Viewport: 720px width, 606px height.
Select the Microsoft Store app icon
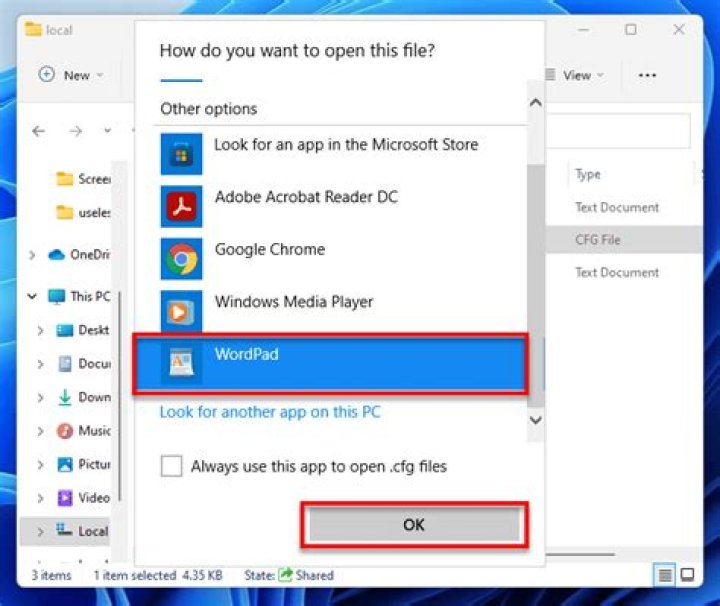(181, 154)
